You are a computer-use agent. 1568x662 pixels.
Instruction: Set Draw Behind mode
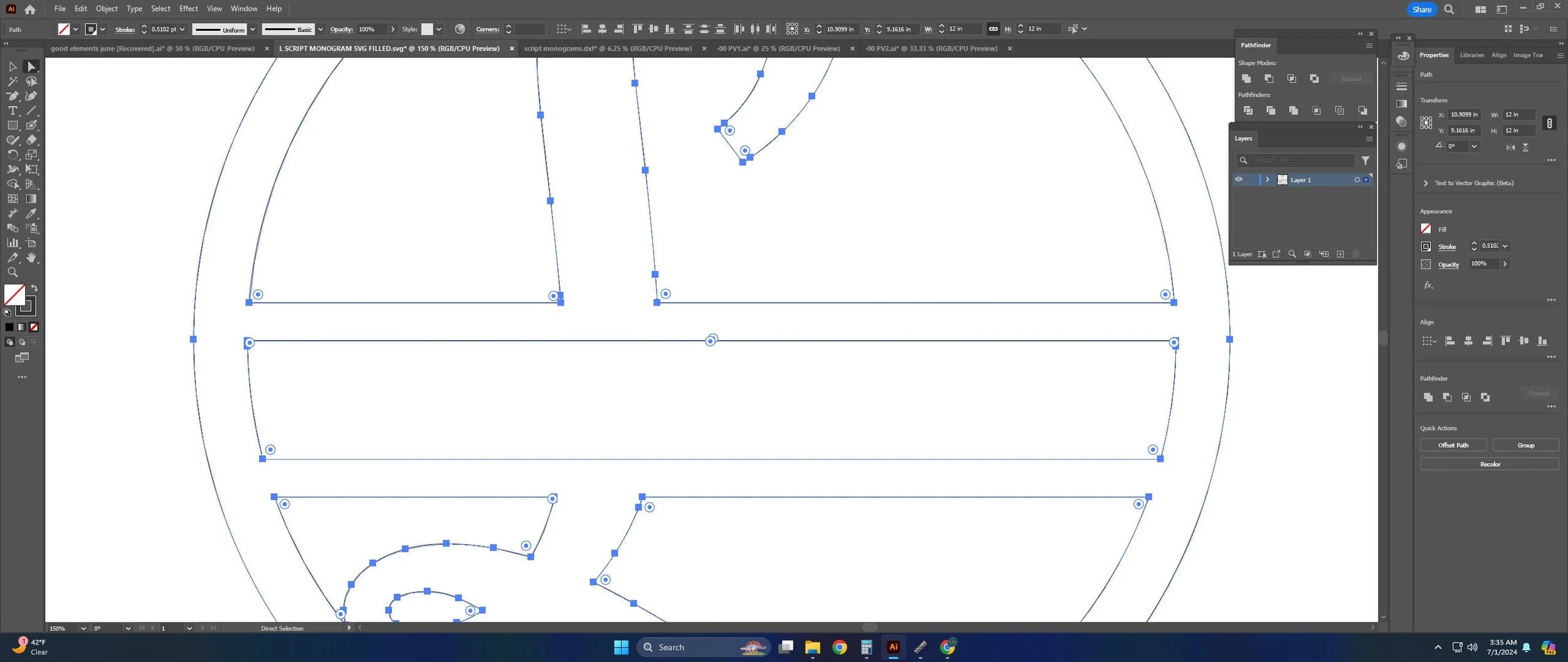coord(22,342)
